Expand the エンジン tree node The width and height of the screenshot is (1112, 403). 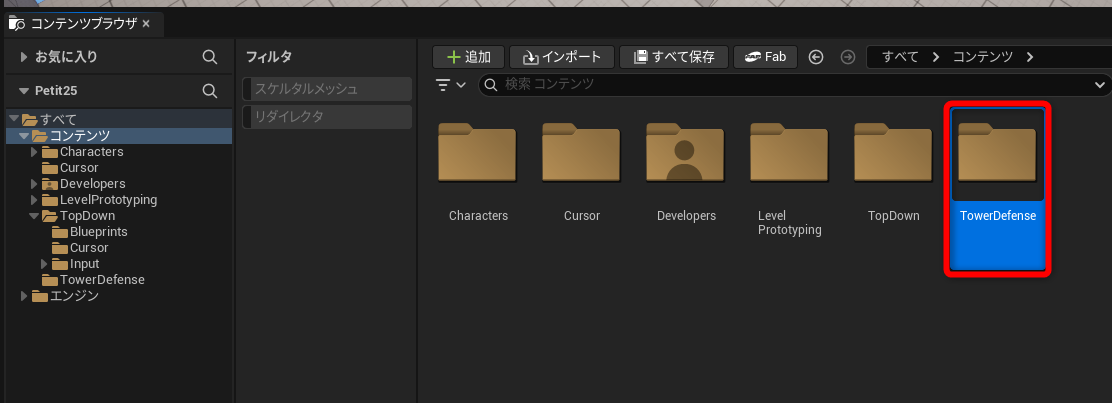tap(24, 296)
